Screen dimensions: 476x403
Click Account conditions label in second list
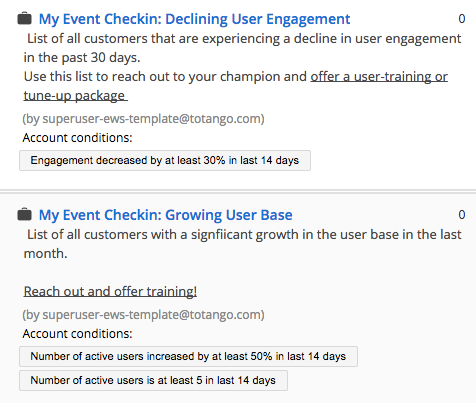[x=77, y=334]
